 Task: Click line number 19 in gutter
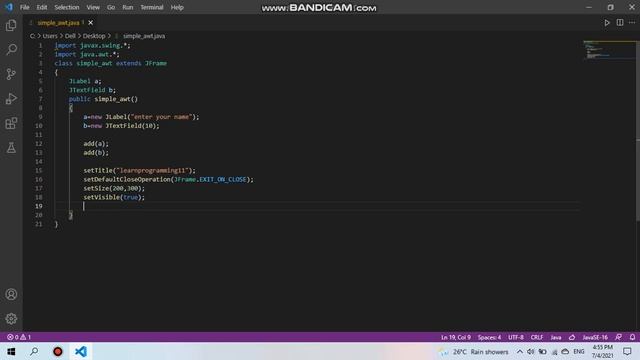(38, 206)
